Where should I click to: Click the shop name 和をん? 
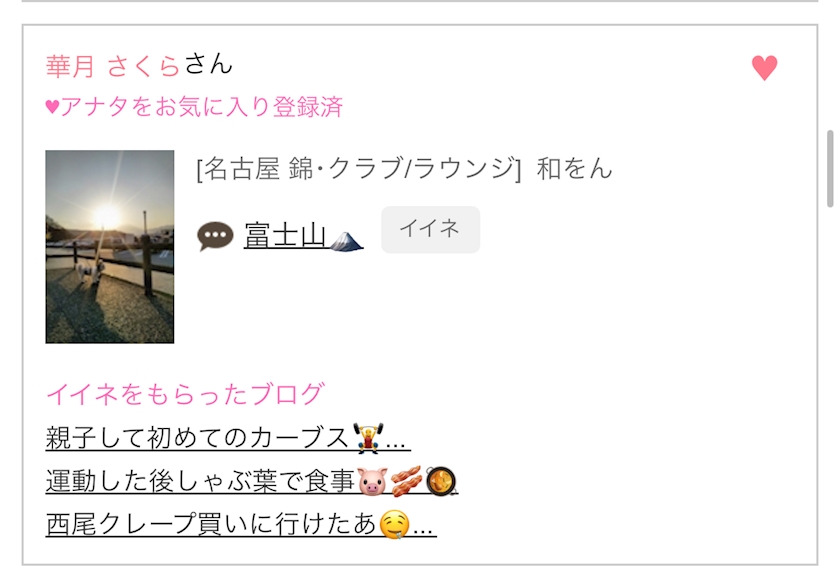(574, 168)
